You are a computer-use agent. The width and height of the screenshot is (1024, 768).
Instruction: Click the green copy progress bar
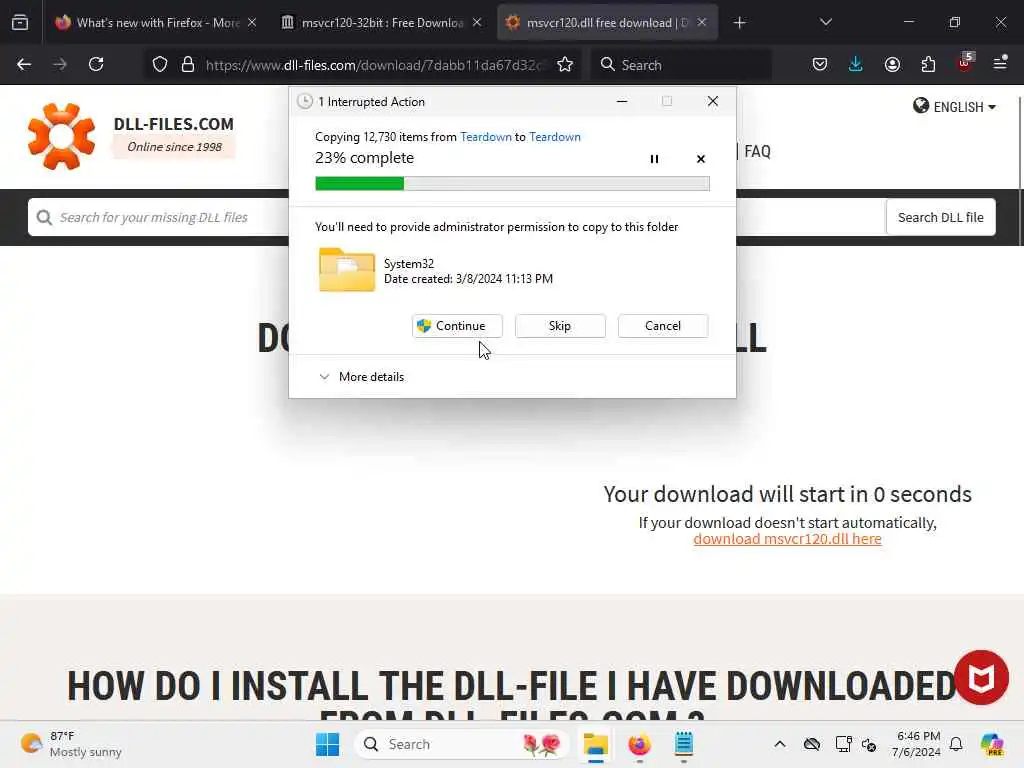pos(512,184)
